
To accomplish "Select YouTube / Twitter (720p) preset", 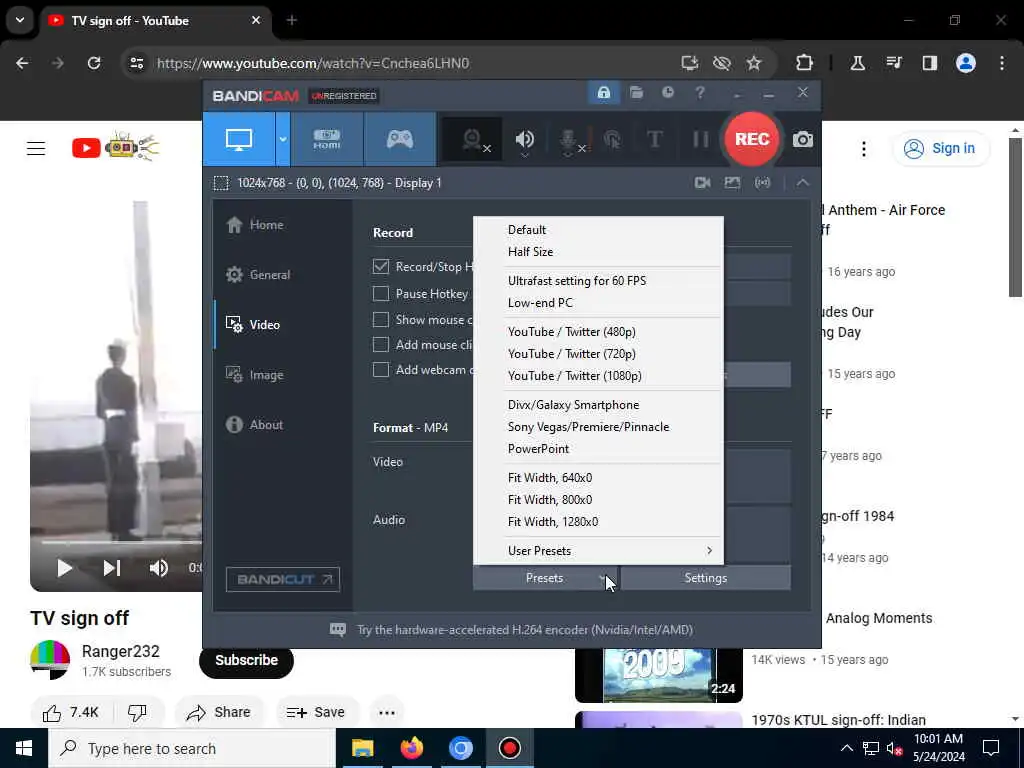I will [x=599, y=354].
